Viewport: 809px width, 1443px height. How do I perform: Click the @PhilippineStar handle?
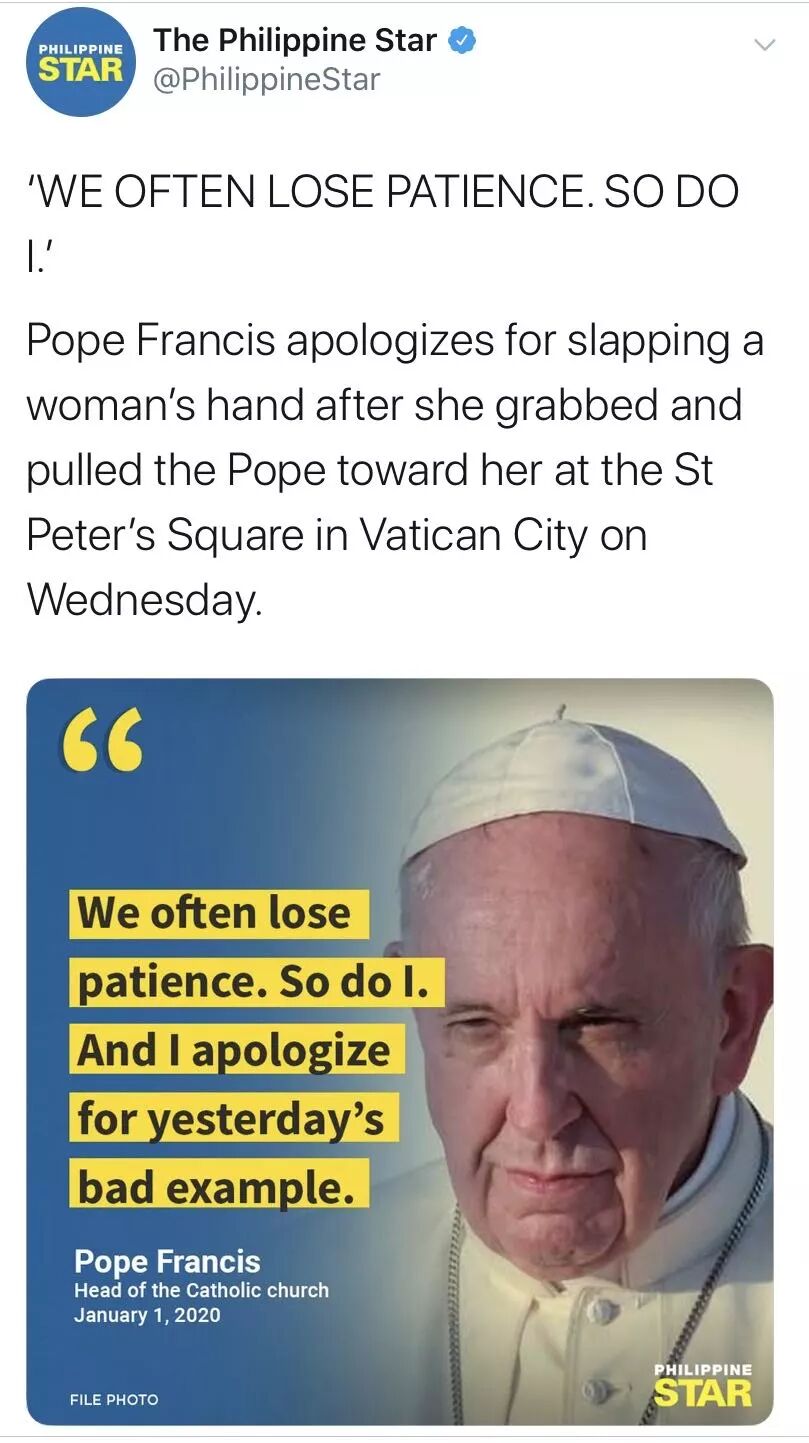pos(266,80)
